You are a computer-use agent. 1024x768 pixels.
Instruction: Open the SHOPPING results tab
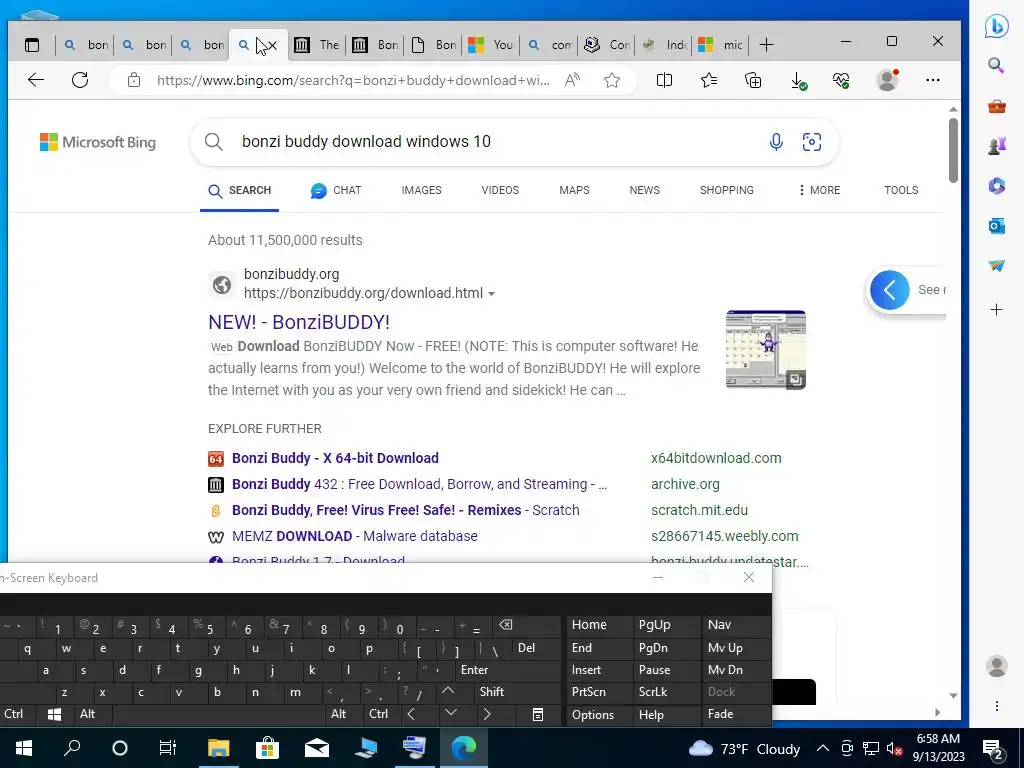pyautogui.click(x=727, y=190)
